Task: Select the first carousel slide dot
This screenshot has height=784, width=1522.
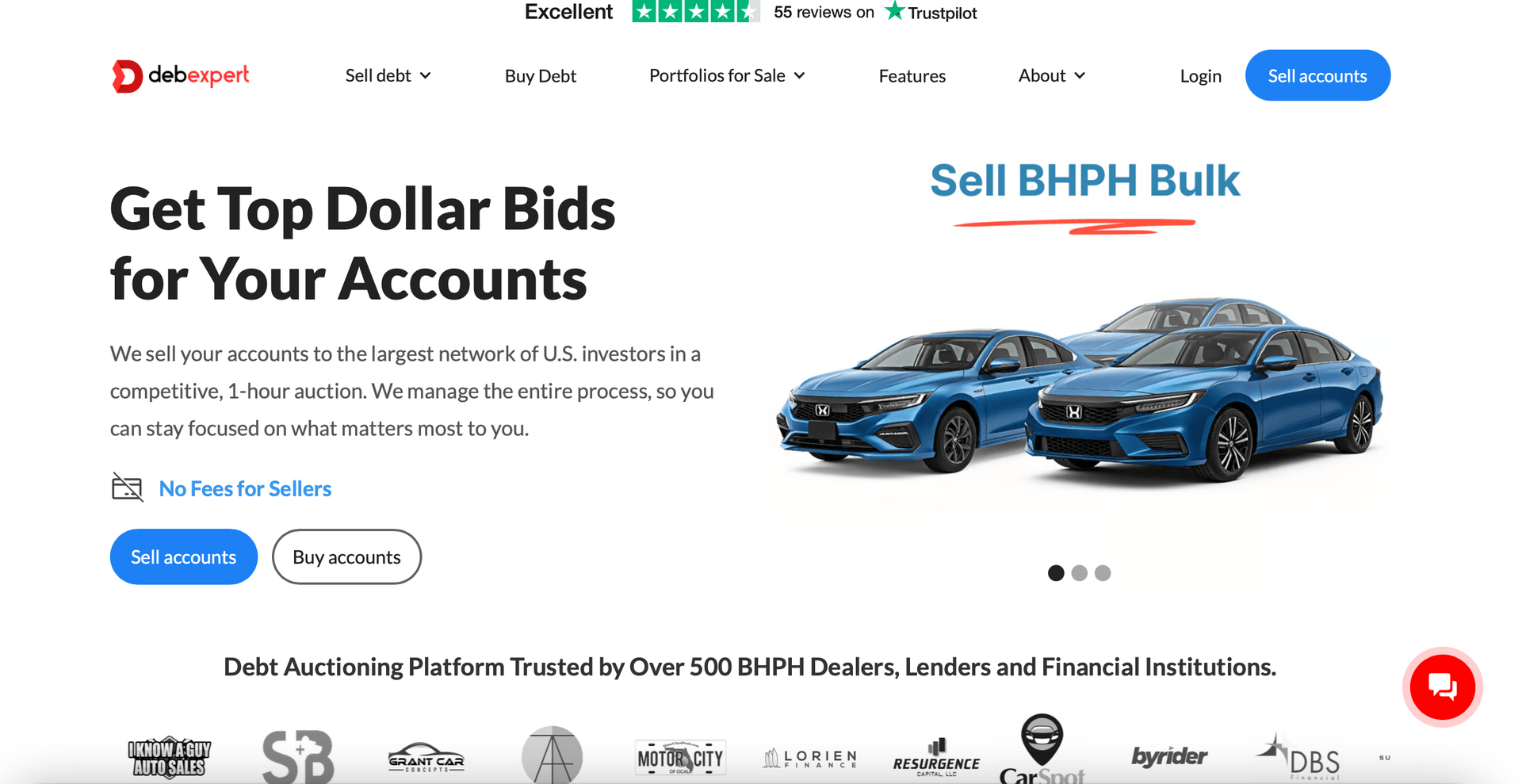Action: (x=1056, y=572)
